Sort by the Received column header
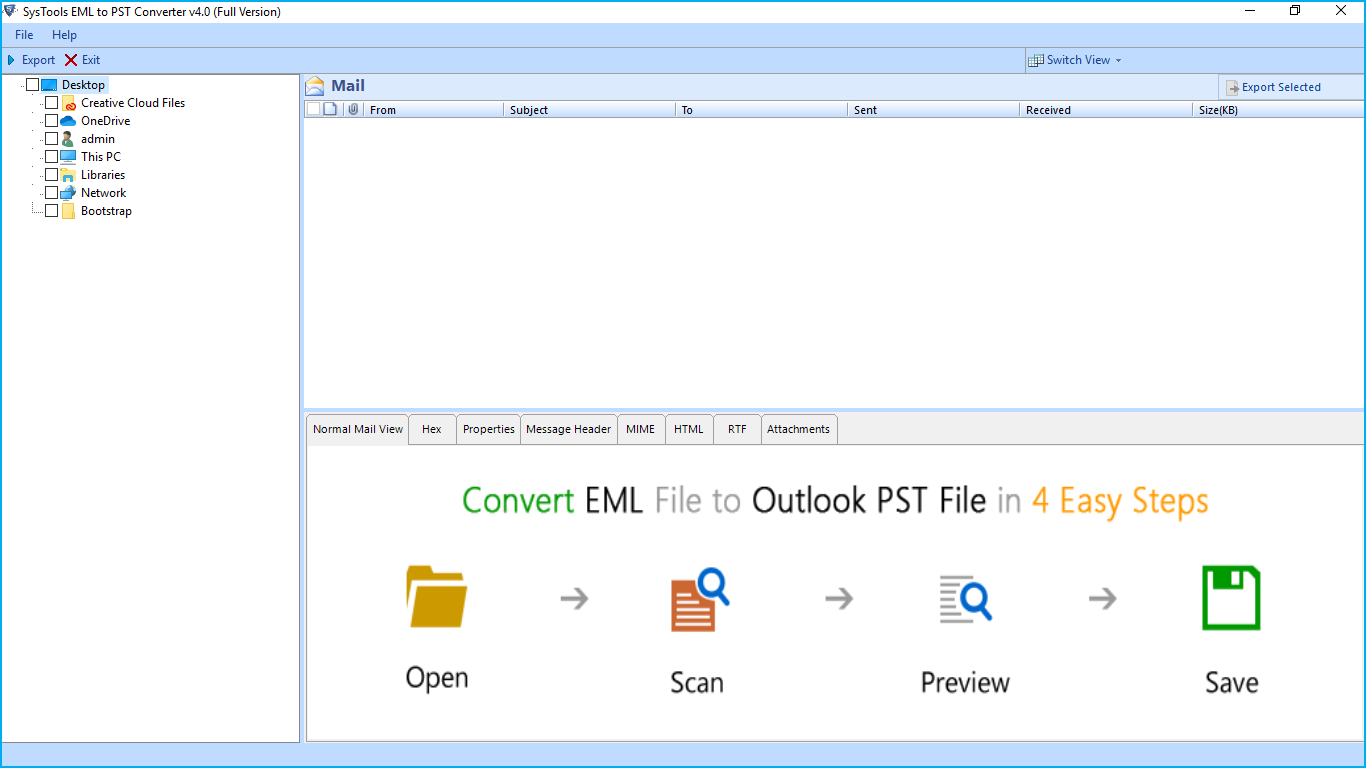1366x768 pixels. [x=1105, y=110]
